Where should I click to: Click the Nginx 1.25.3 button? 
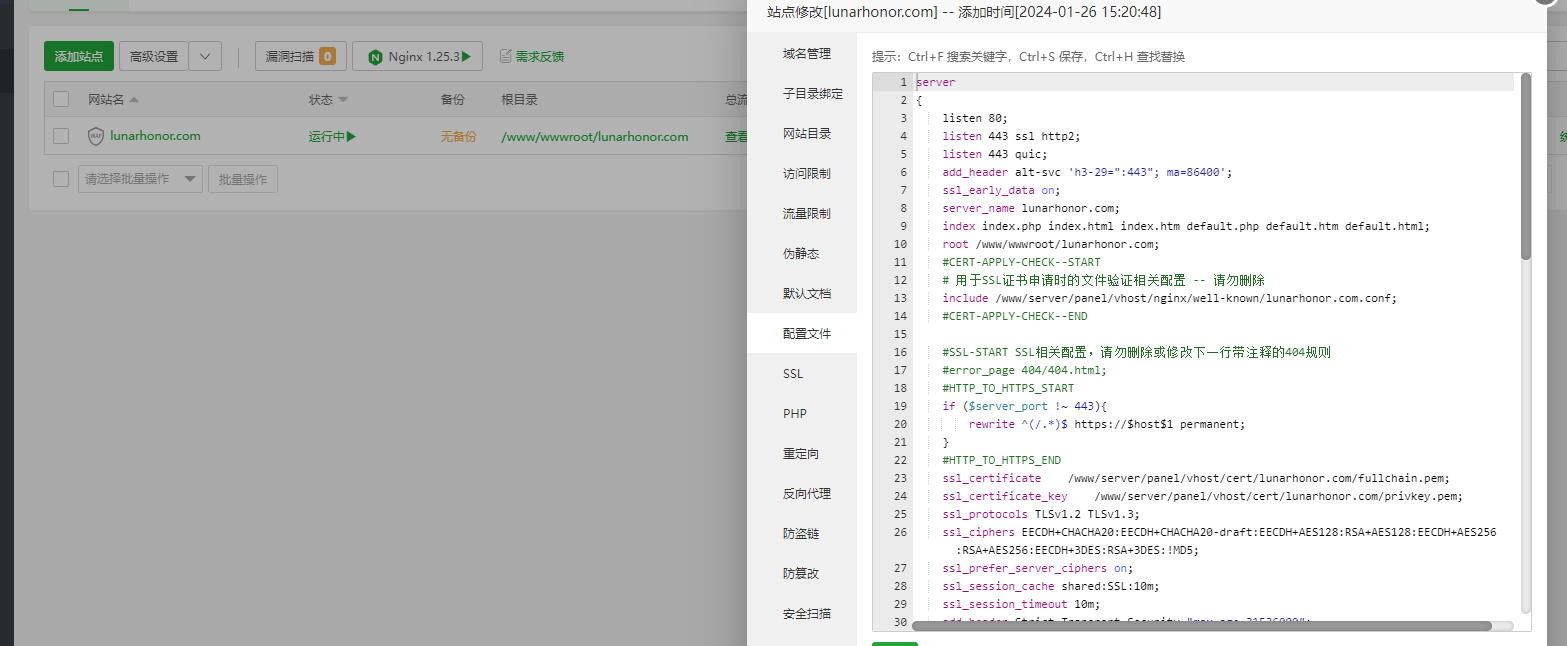point(417,57)
